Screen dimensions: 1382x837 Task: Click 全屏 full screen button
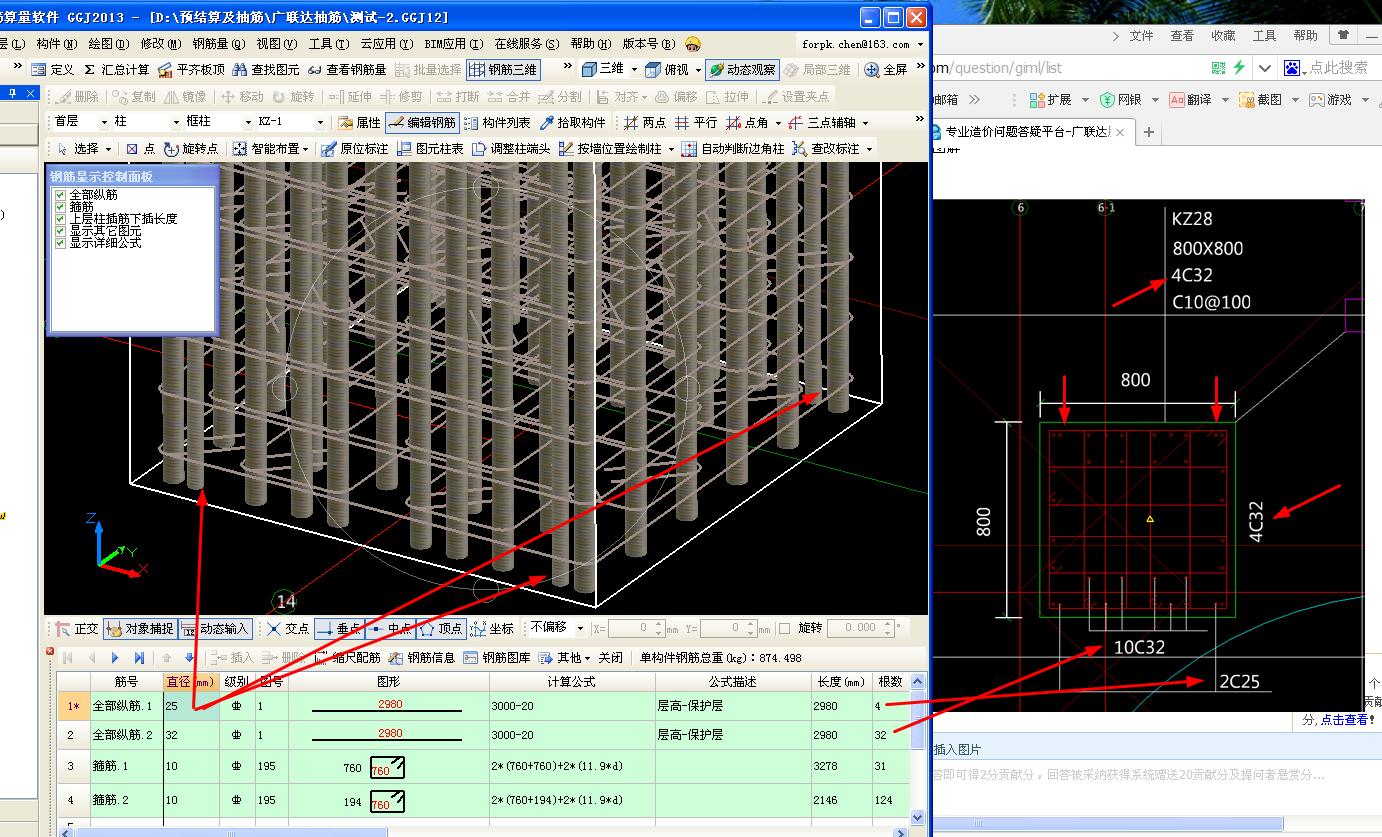point(886,70)
